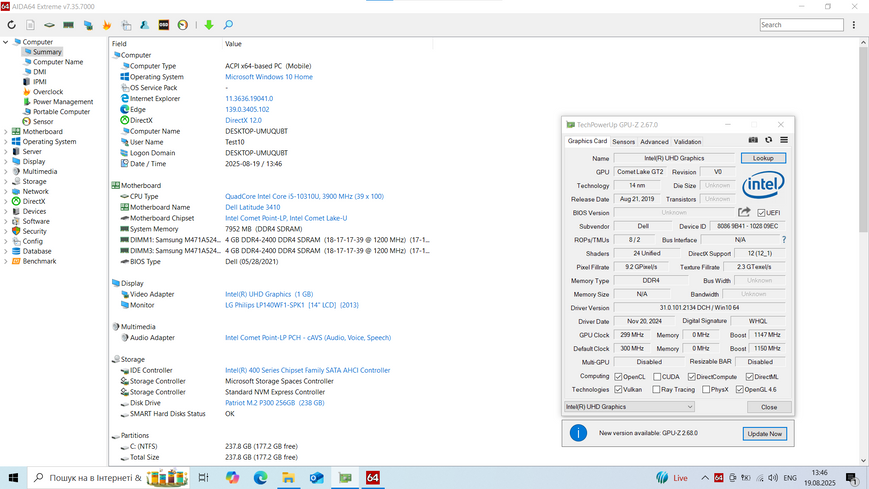This screenshot has width=869, height=489.
Task: Expand the Storage tree node
Action: click(6, 181)
